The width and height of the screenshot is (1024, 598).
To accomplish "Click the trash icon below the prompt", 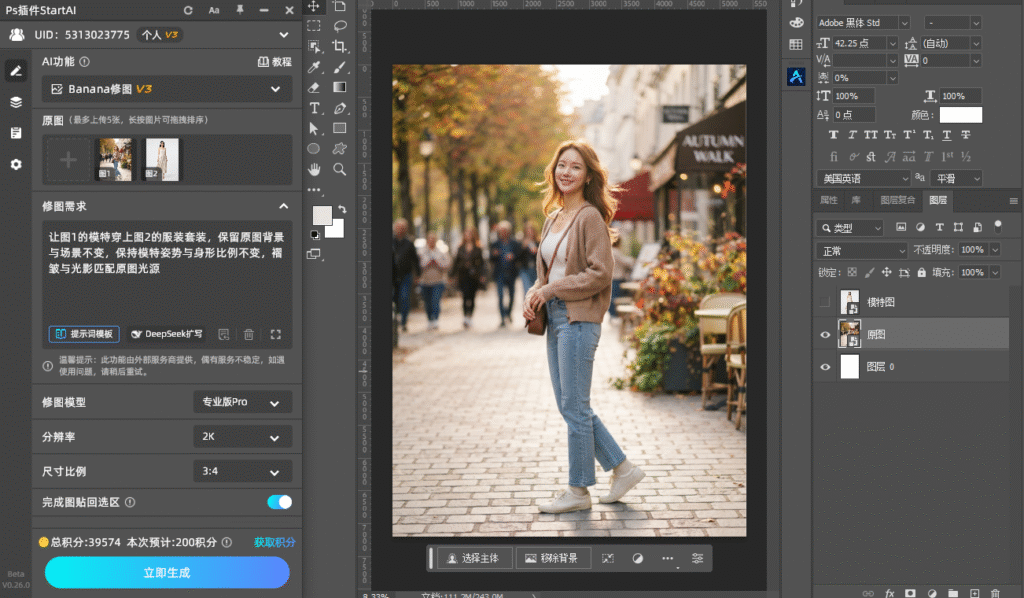I will click(249, 334).
